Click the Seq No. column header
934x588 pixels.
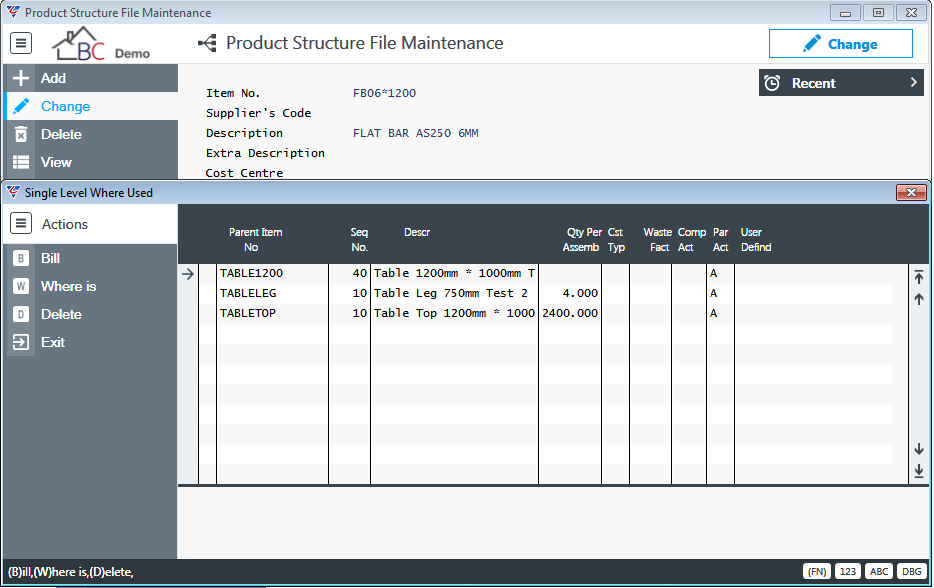pos(359,239)
